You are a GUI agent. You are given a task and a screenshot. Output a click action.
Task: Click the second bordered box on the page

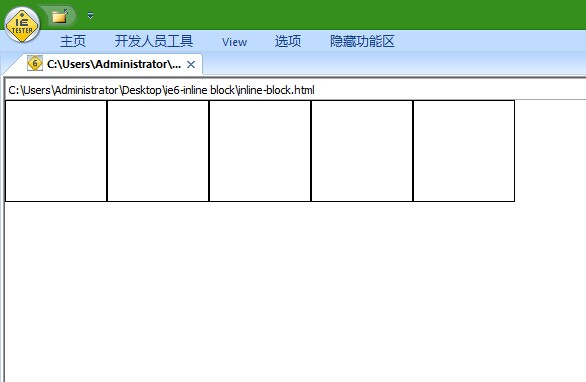(158, 151)
